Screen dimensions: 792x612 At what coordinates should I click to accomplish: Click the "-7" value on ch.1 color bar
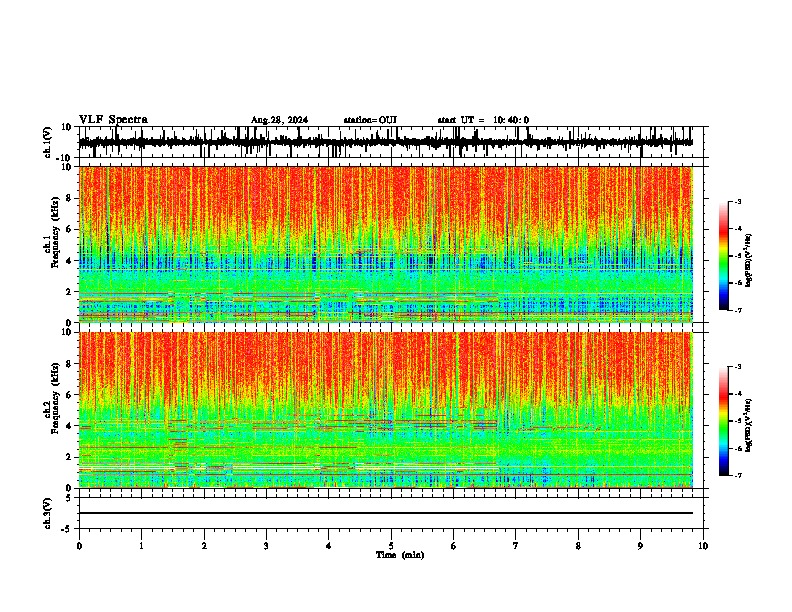(x=737, y=310)
